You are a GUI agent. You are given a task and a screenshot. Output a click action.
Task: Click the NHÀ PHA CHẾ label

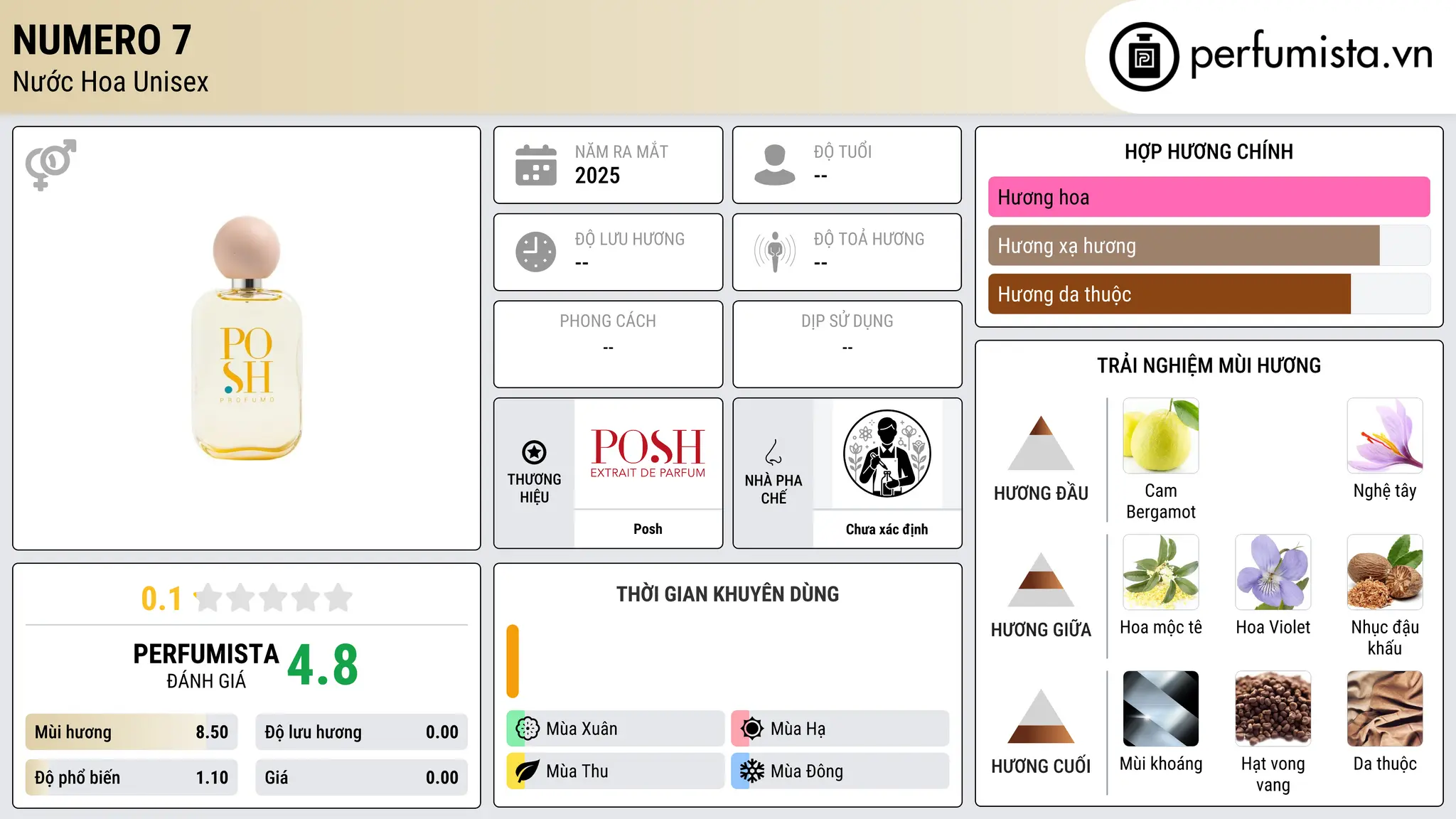click(x=773, y=489)
